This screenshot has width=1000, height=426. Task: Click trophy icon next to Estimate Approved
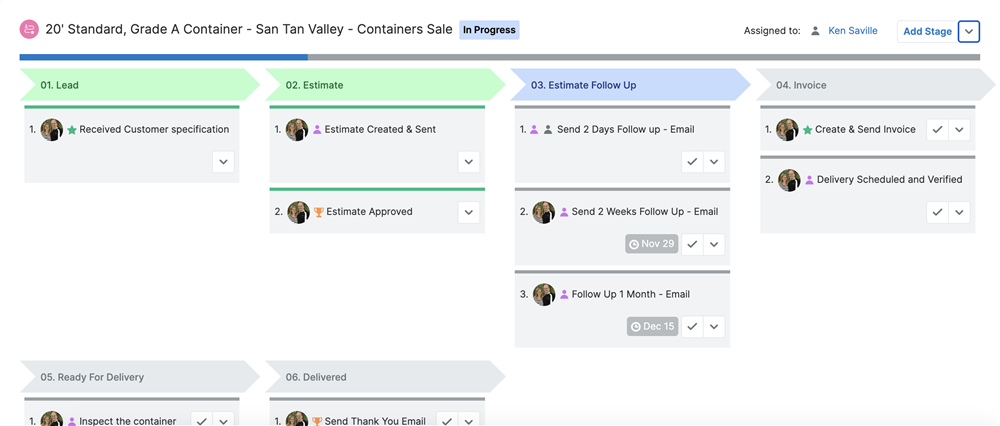pyautogui.click(x=318, y=212)
